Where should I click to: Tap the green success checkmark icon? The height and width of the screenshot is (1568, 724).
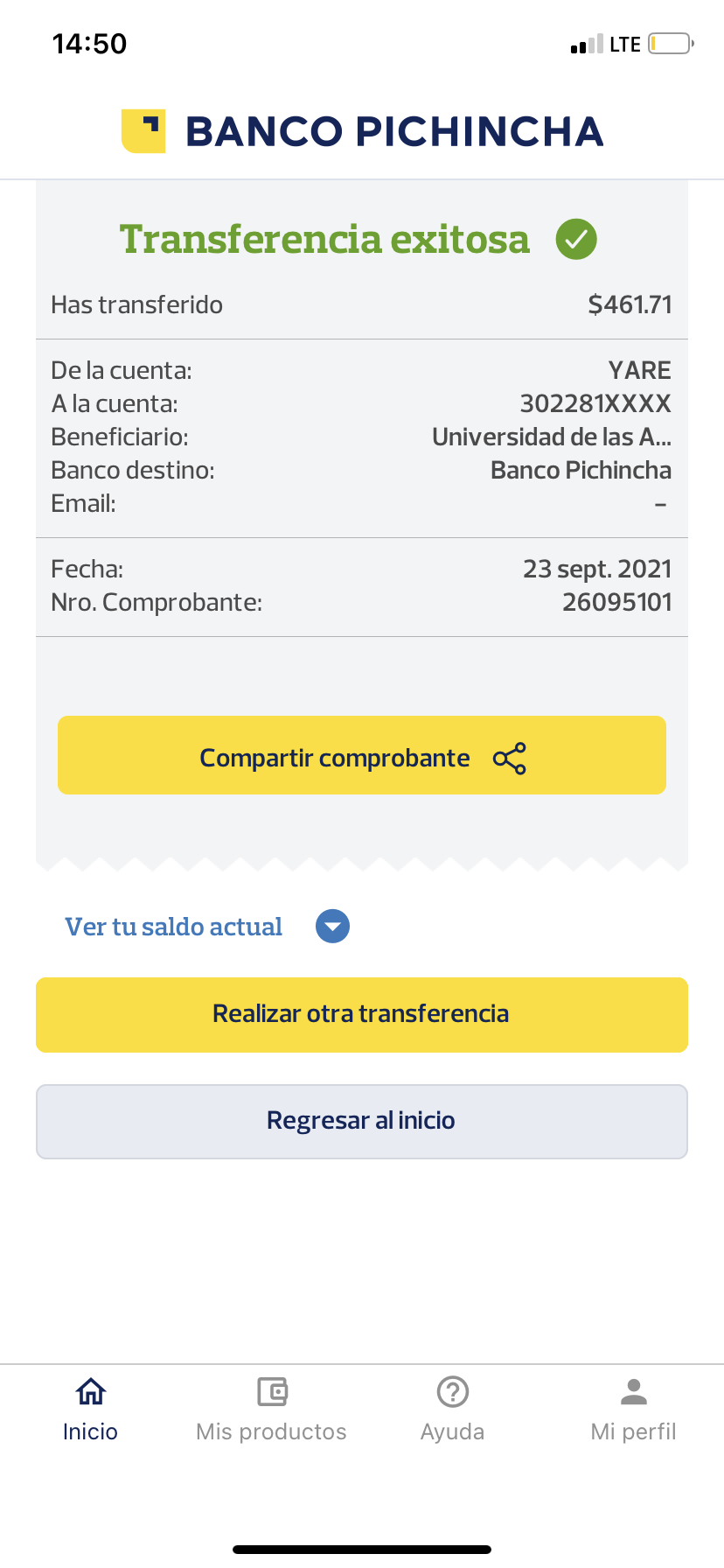click(x=576, y=239)
